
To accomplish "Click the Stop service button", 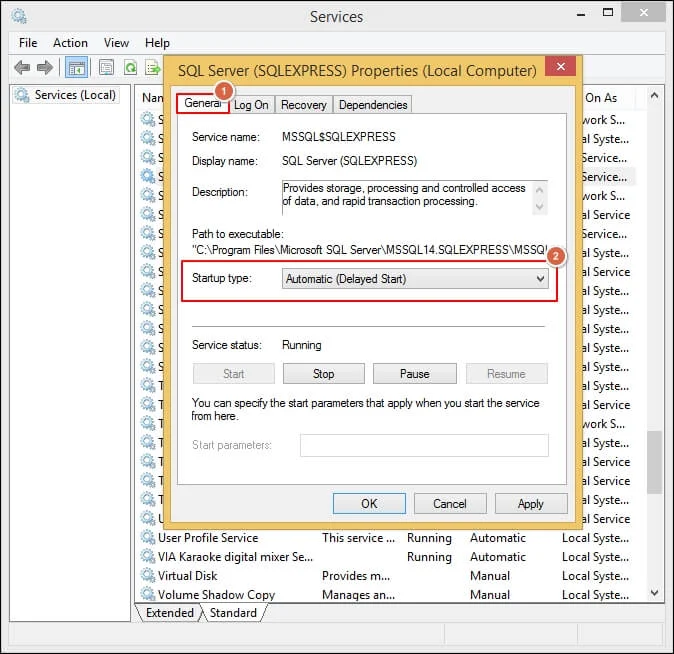I will tap(323, 374).
